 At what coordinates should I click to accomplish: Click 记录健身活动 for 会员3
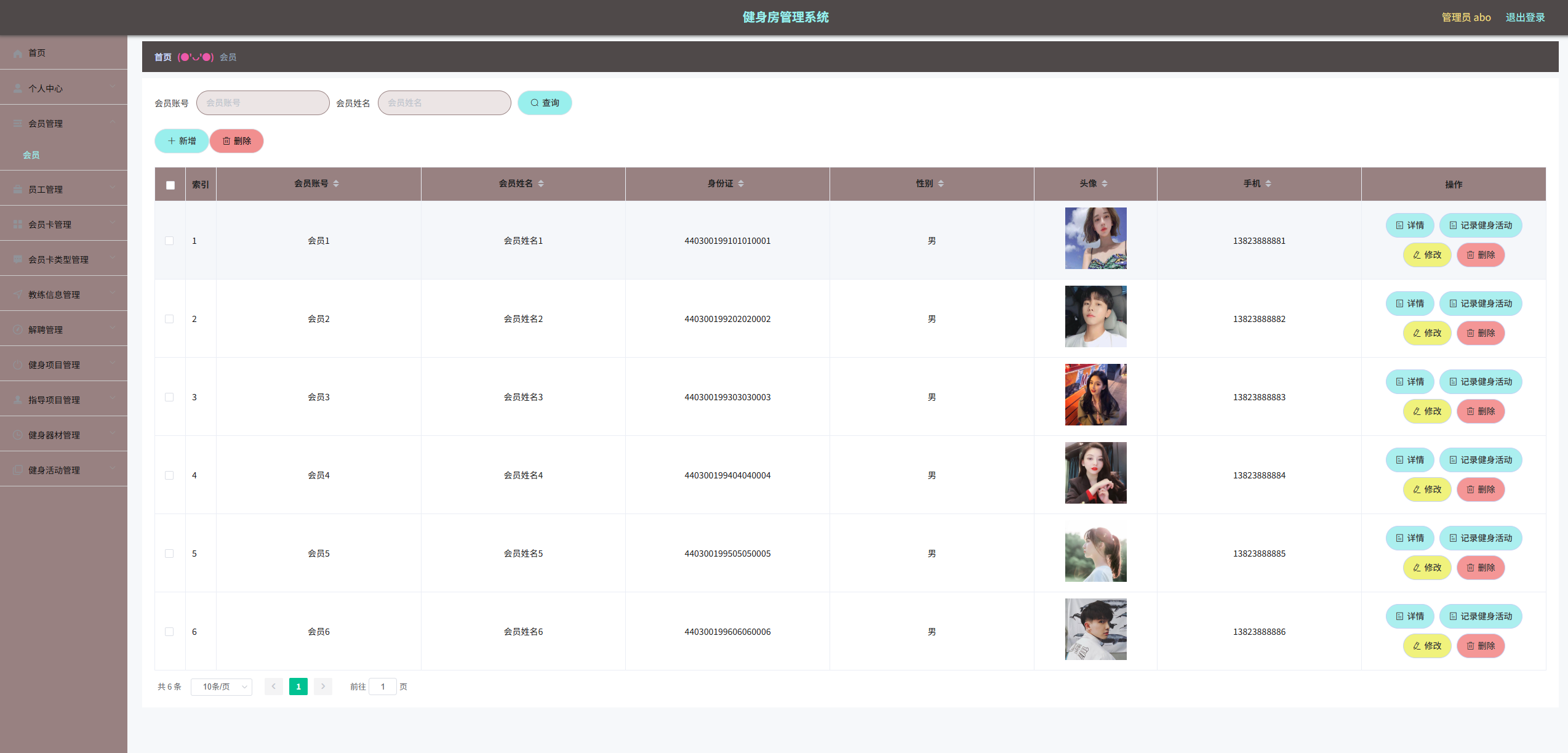[1481, 382]
